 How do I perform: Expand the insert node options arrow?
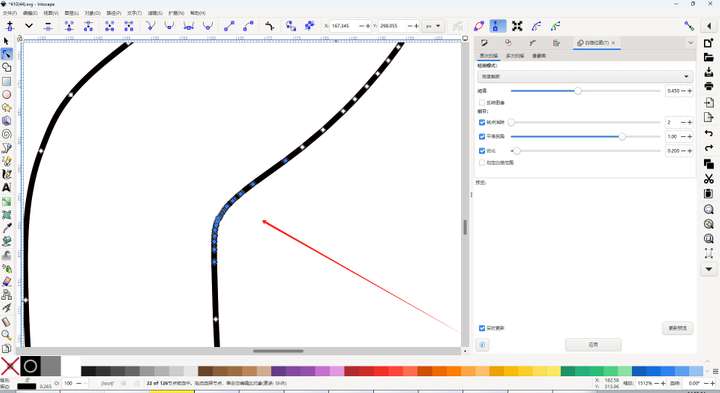[x=29, y=26]
